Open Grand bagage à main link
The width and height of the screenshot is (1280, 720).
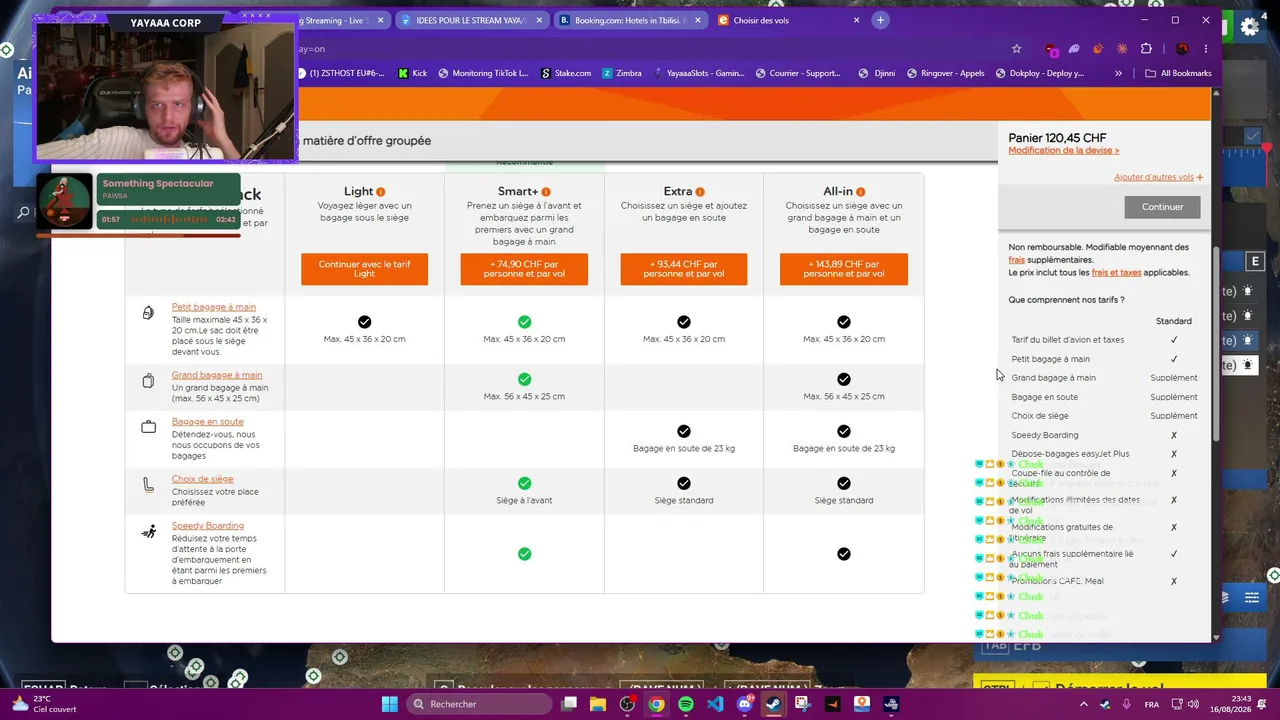pyautogui.click(x=217, y=375)
